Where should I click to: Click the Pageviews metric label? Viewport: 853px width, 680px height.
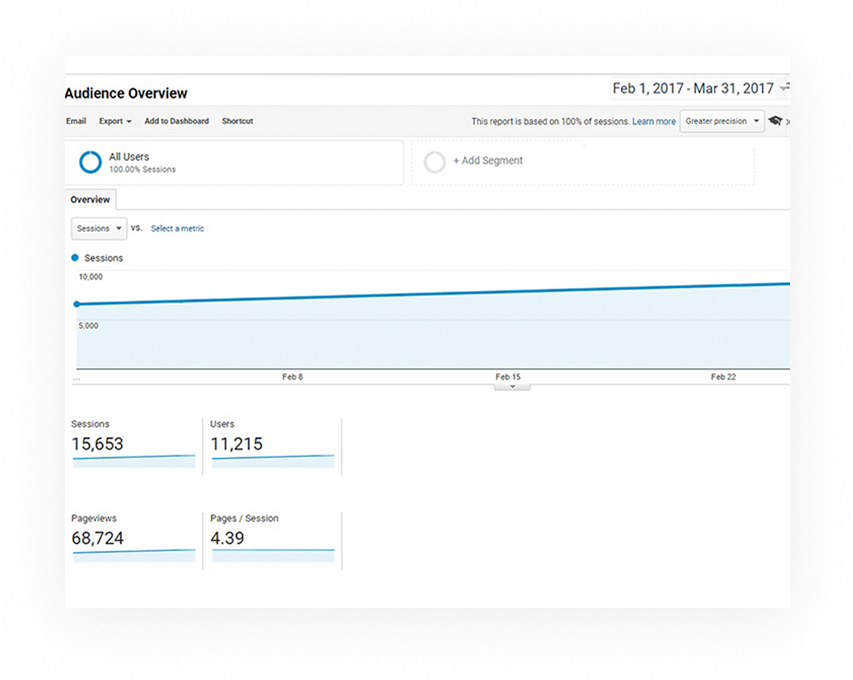point(94,518)
